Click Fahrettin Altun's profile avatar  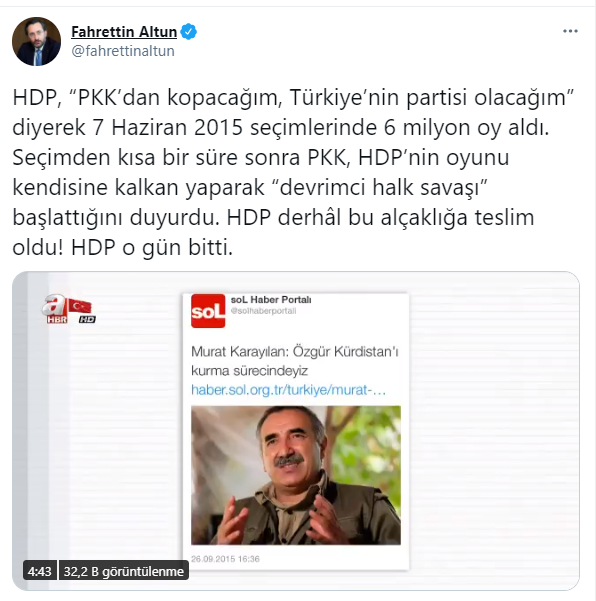(36, 41)
